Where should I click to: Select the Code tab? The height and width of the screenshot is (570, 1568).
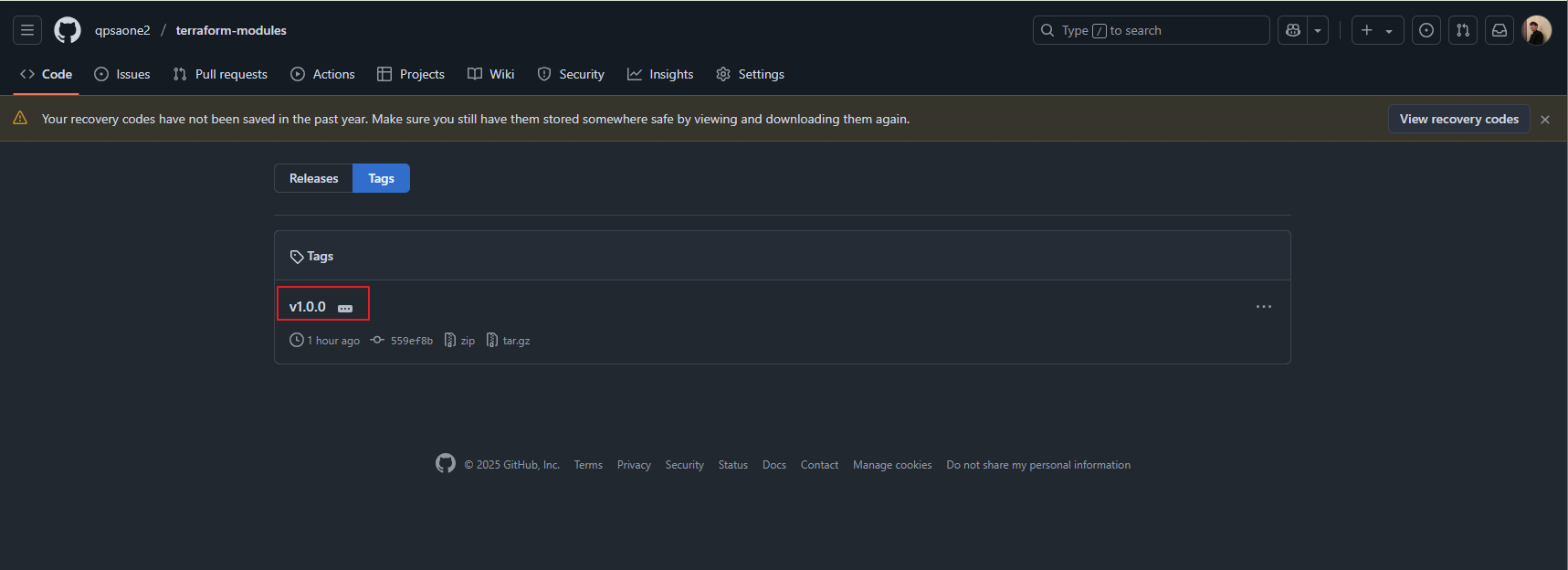click(46, 74)
